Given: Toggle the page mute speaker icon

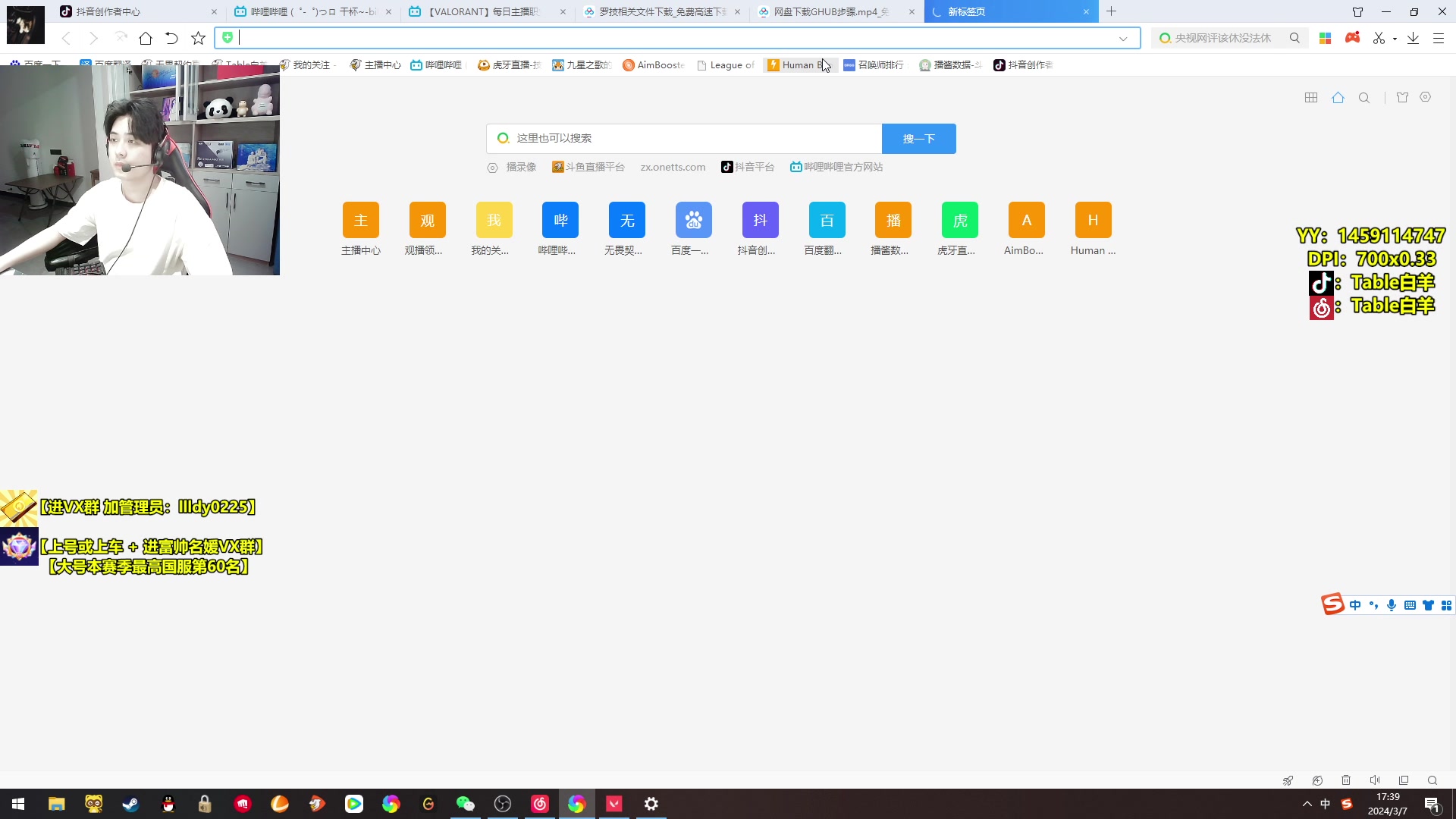Looking at the screenshot, I should 1375,780.
